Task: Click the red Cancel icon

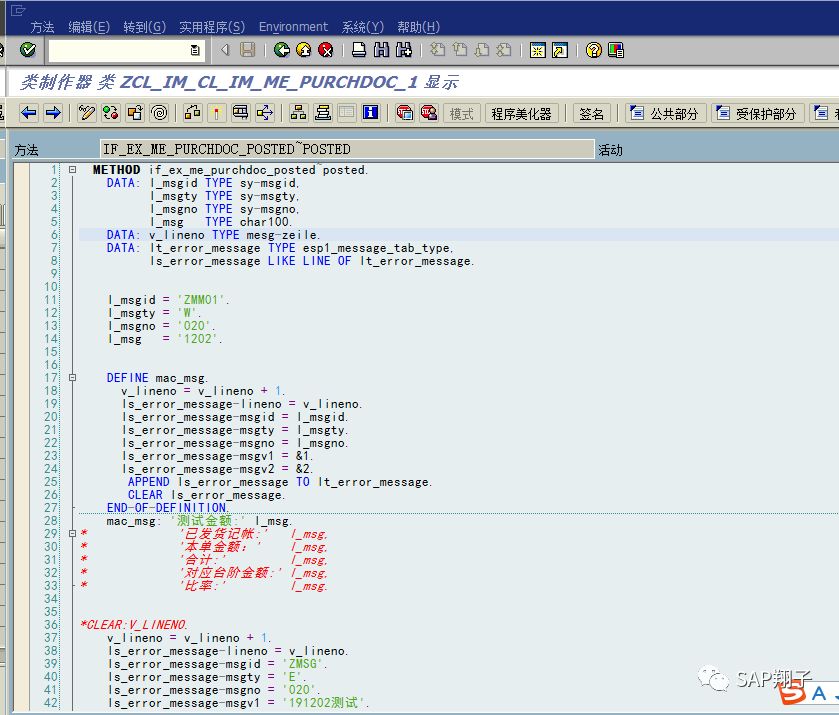Action: [325, 50]
